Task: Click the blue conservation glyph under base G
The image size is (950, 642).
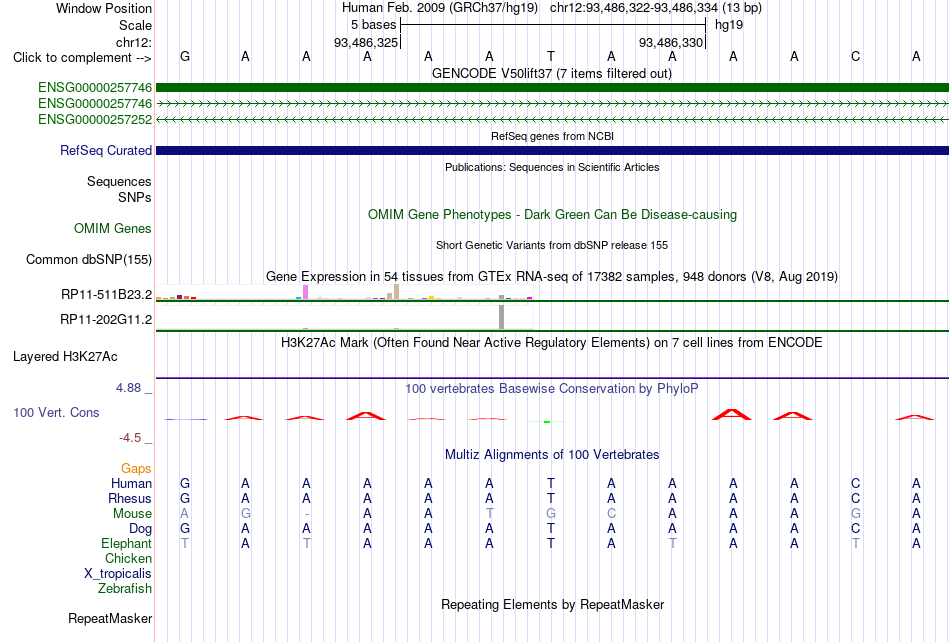Action: pyautogui.click(x=185, y=419)
